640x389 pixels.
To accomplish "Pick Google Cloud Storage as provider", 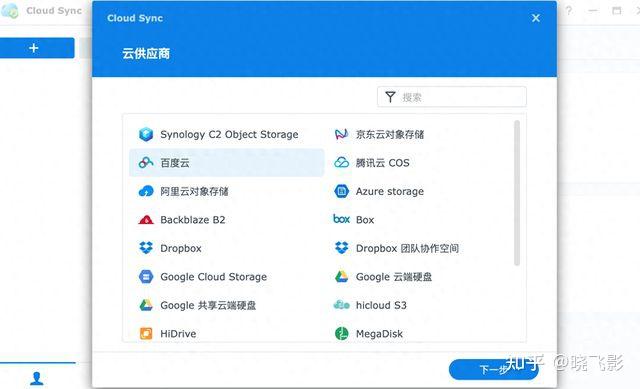I will (x=213, y=277).
